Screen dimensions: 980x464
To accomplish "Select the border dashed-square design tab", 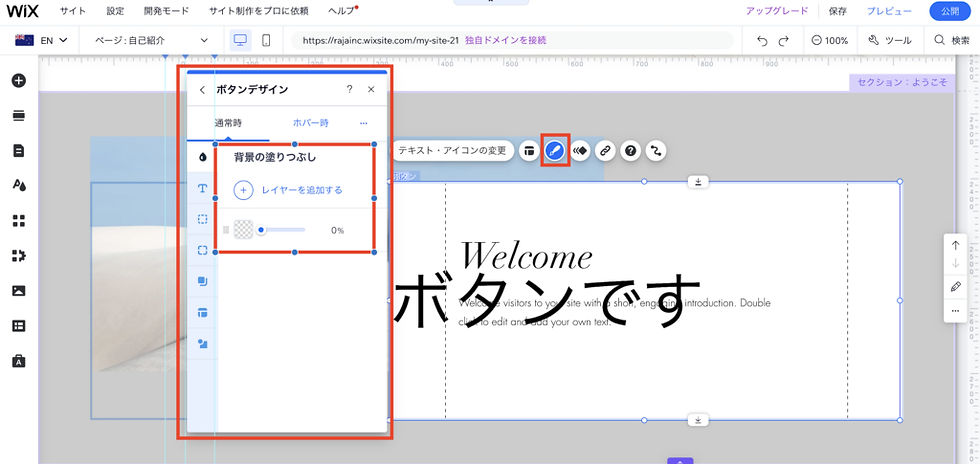I will tap(202, 219).
